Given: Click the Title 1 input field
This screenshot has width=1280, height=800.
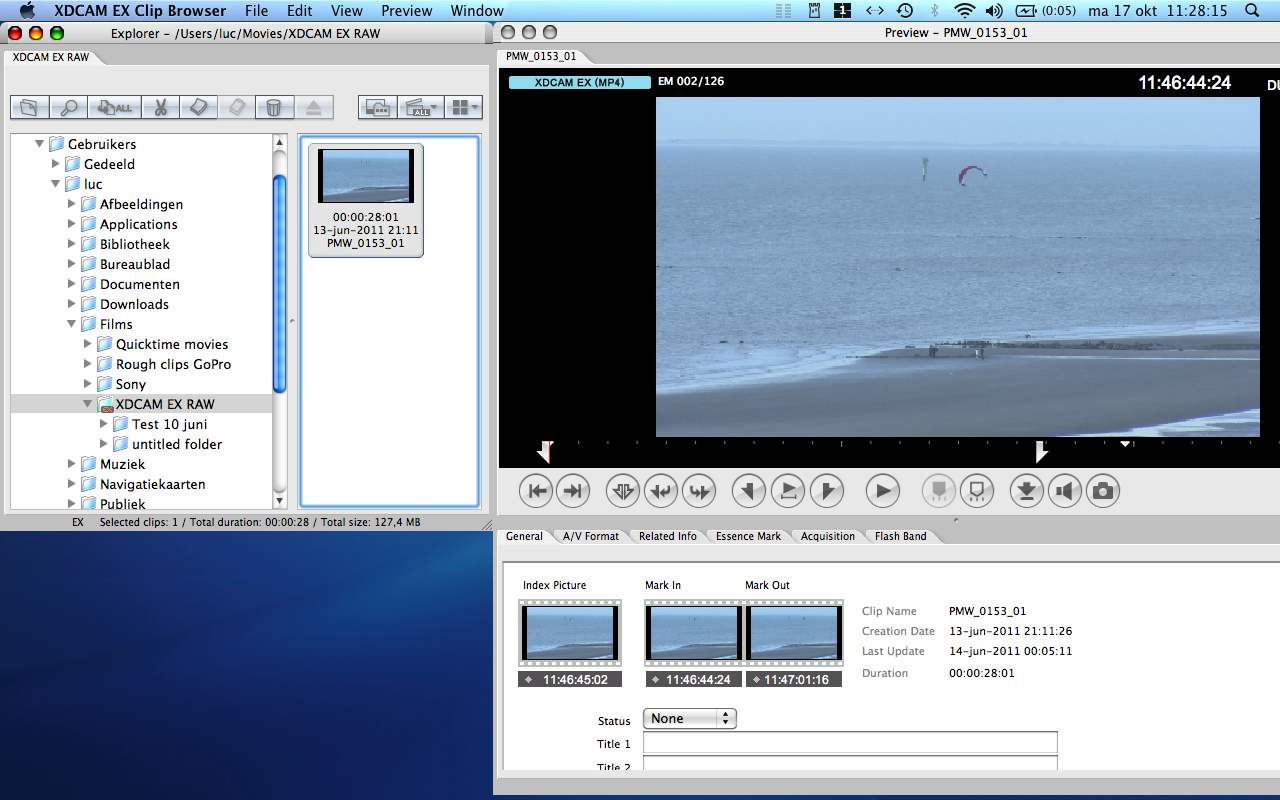Looking at the screenshot, I should click(x=850, y=743).
